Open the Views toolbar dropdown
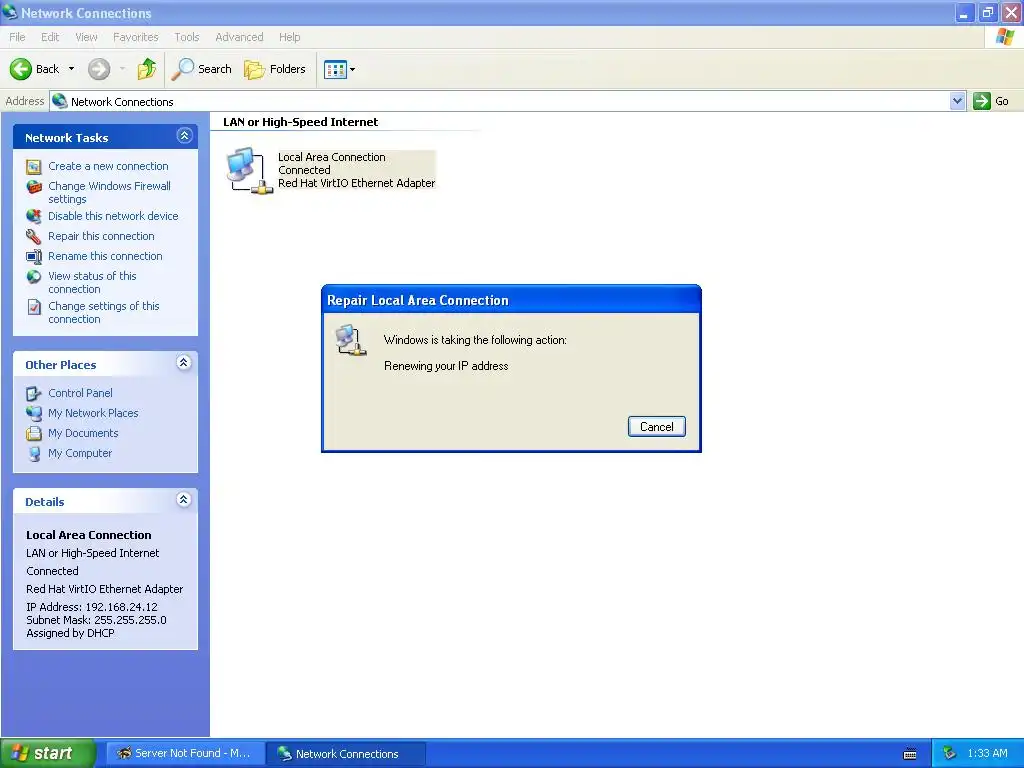The height and width of the screenshot is (768, 1024). [x=340, y=69]
